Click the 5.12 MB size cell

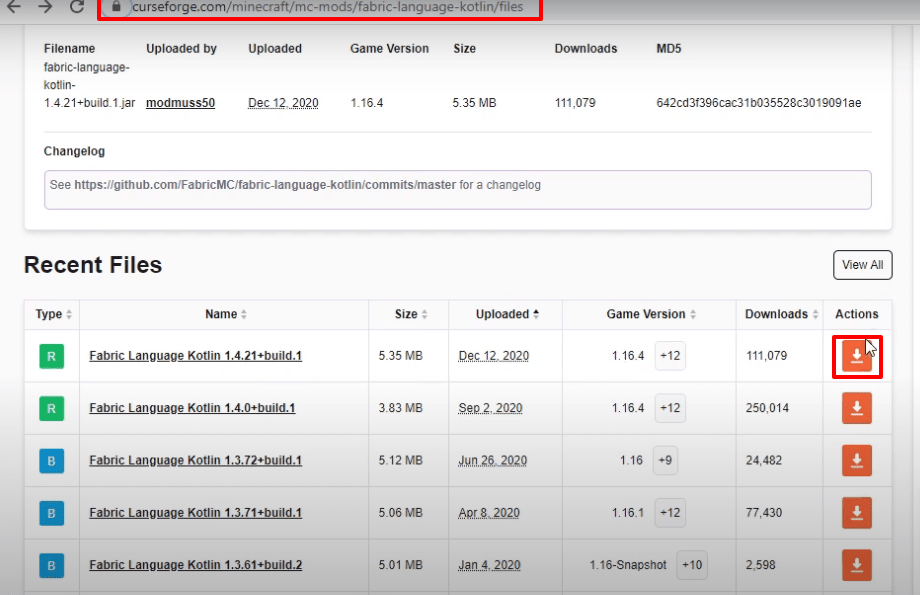[x=400, y=460]
